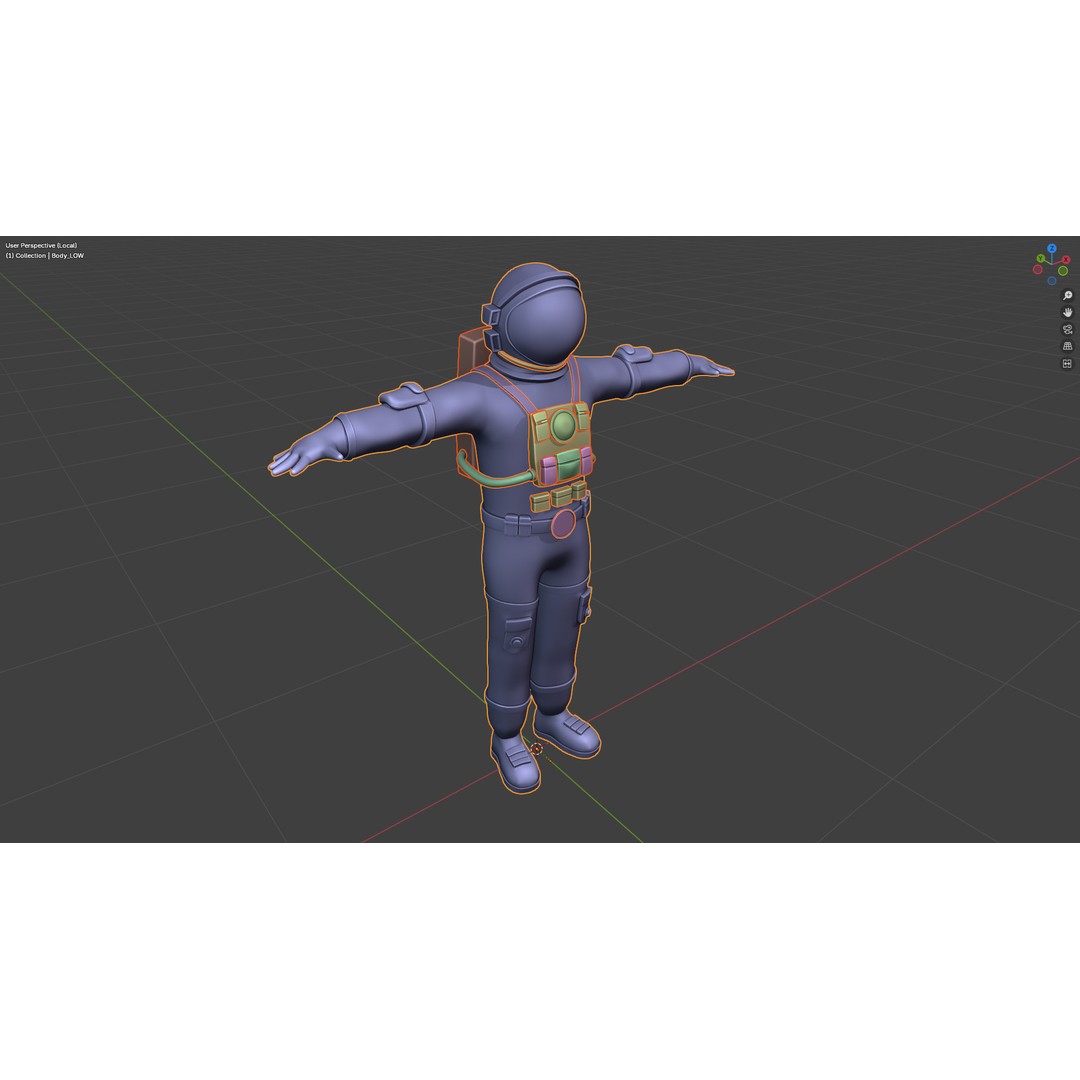The height and width of the screenshot is (1080, 1080).
Task: Click the hollow negative X ball on gizmo
Action: click(x=1037, y=269)
